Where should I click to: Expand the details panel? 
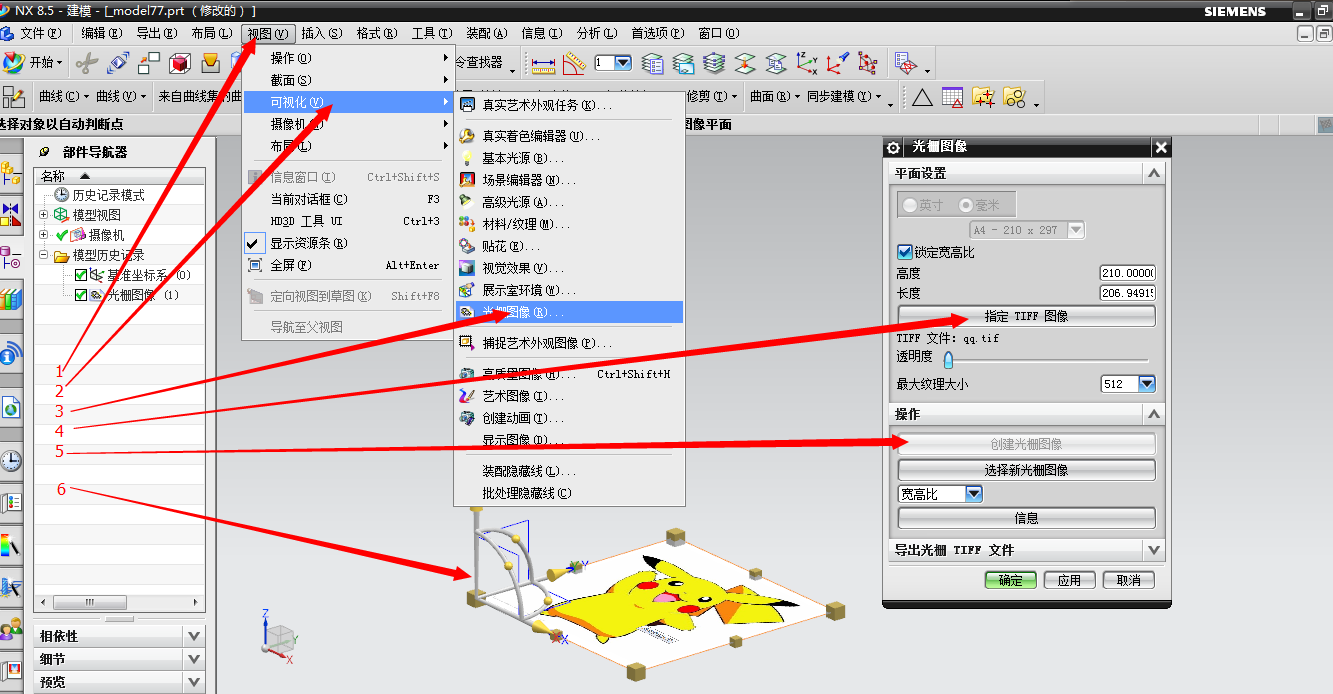195,659
